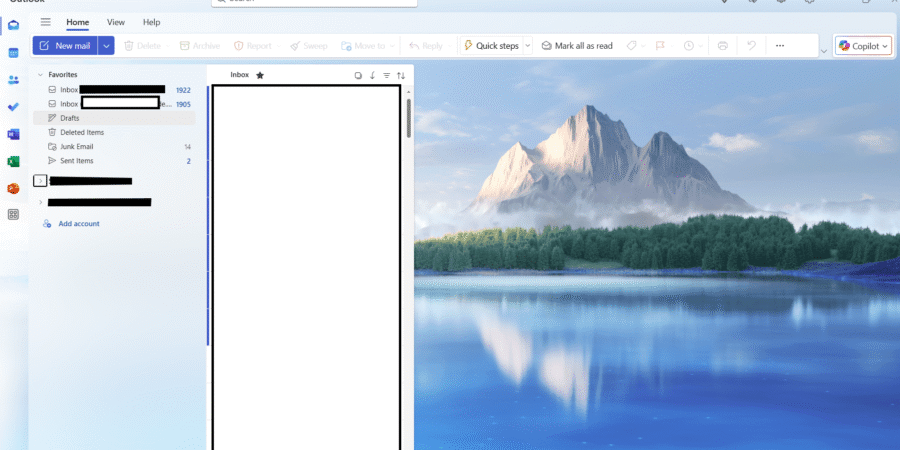Click the Report shield button
Viewport: 900px width, 450px height.
(253, 46)
